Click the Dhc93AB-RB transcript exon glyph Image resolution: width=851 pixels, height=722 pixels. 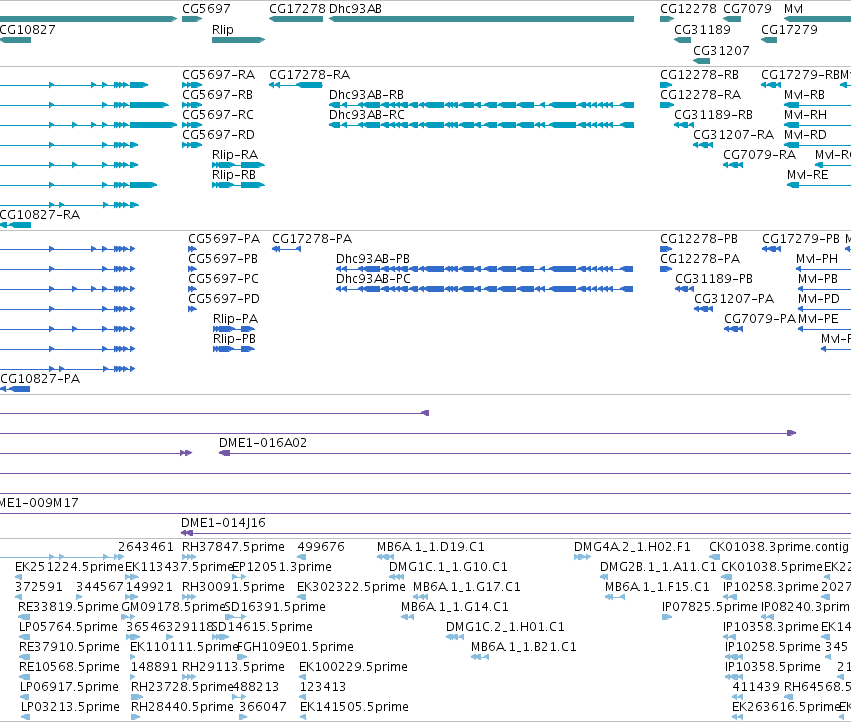(x=481, y=105)
